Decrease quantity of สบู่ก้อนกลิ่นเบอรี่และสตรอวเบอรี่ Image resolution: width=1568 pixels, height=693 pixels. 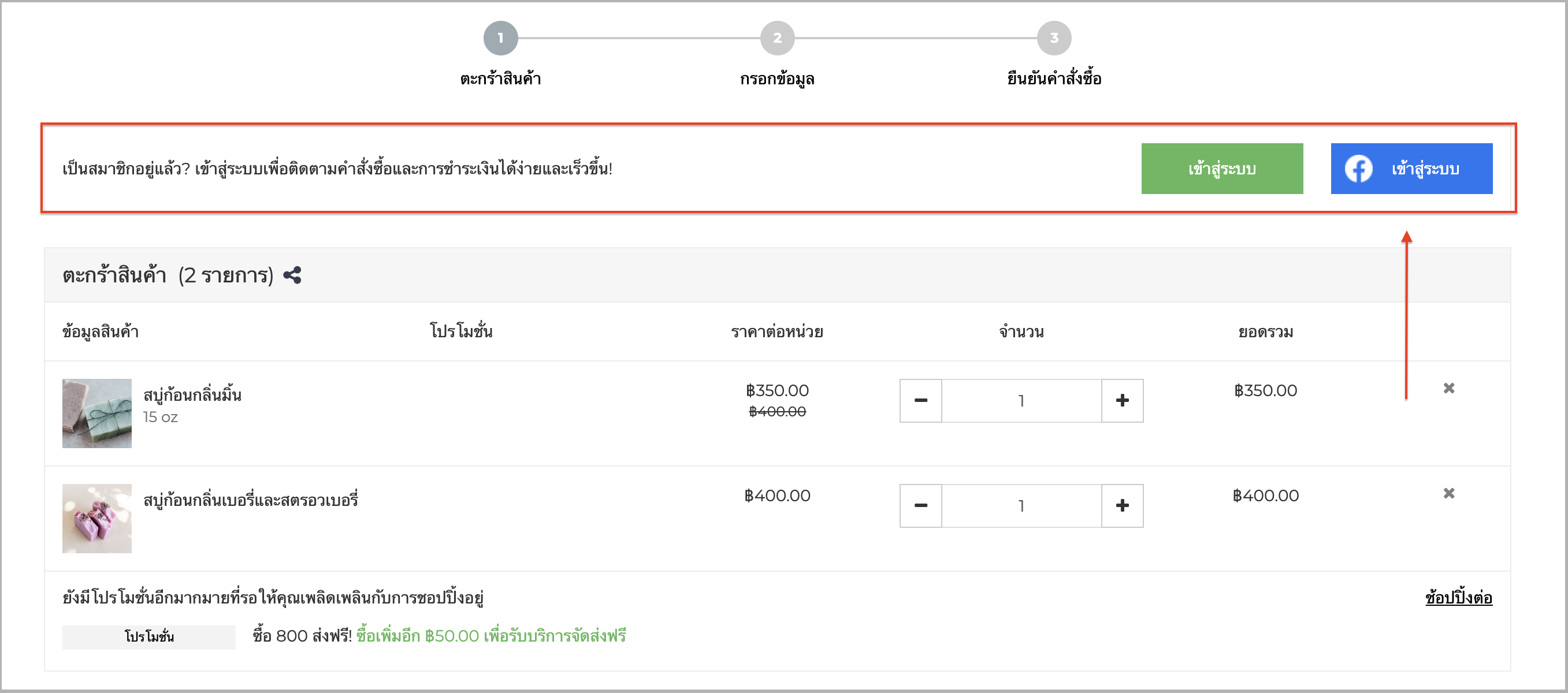tap(921, 506)
